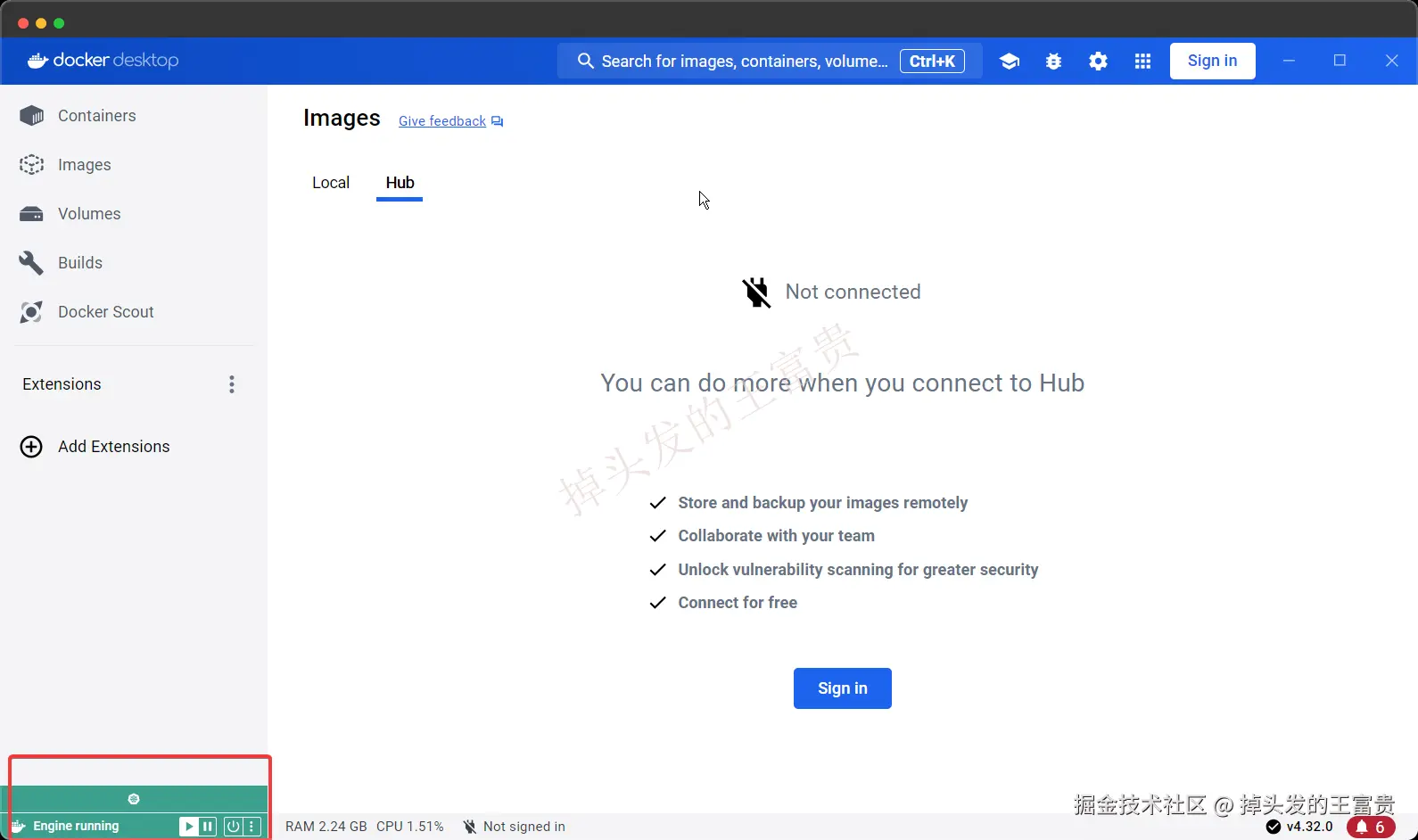Open Settings gear icon
This screenshot has height=840, width=1418.
1099,62
